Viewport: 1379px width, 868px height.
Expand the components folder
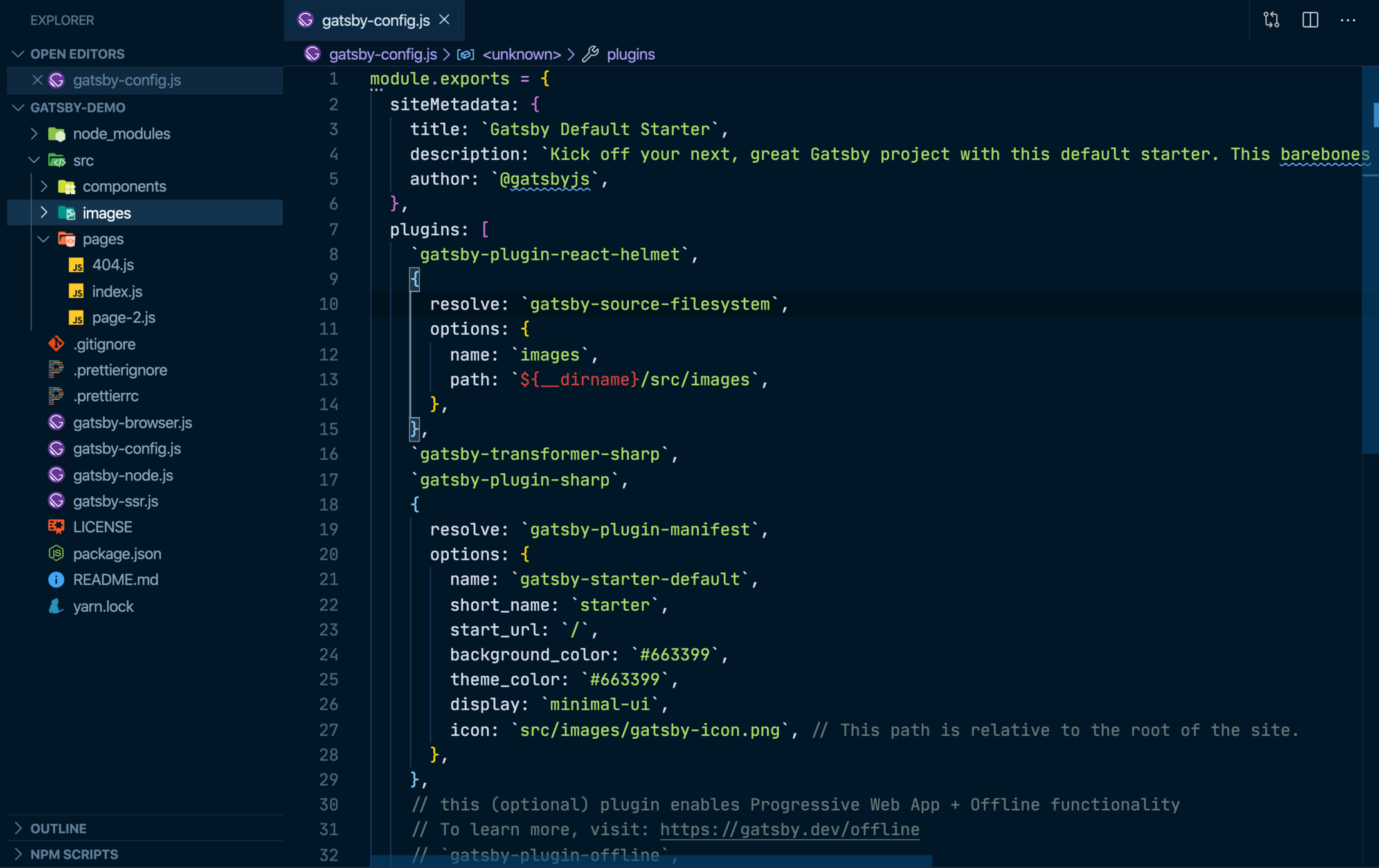(x=44, y=186)
